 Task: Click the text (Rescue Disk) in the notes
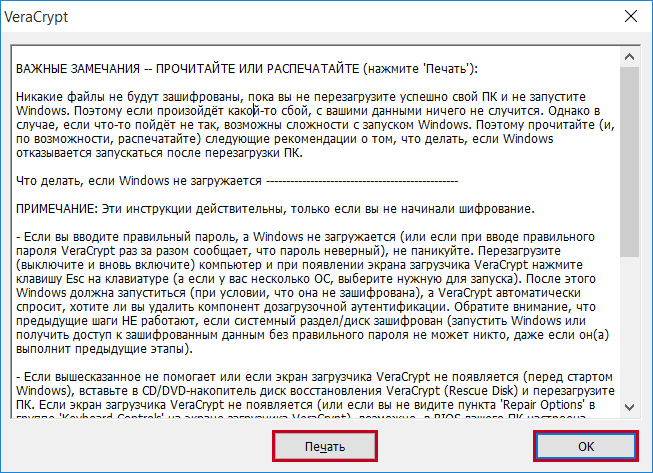484,389
